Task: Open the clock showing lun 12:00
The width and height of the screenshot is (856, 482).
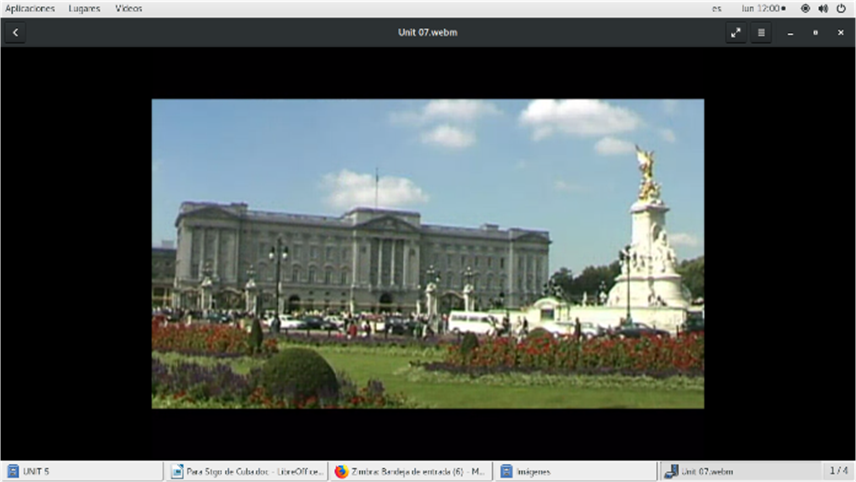Action: [x=762, y=8]
